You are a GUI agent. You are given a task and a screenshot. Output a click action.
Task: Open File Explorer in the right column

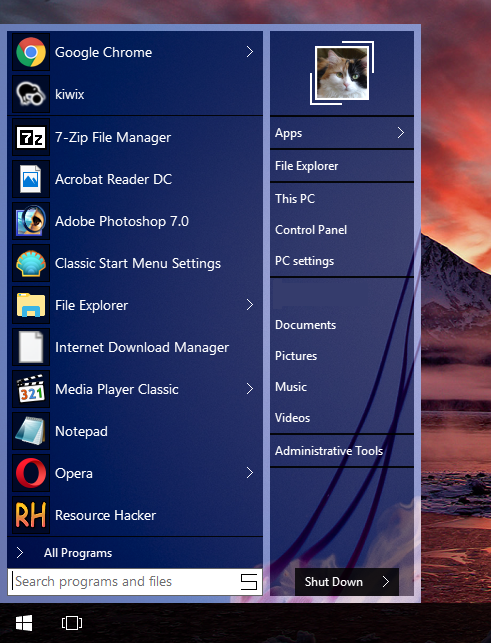point(342,166)
